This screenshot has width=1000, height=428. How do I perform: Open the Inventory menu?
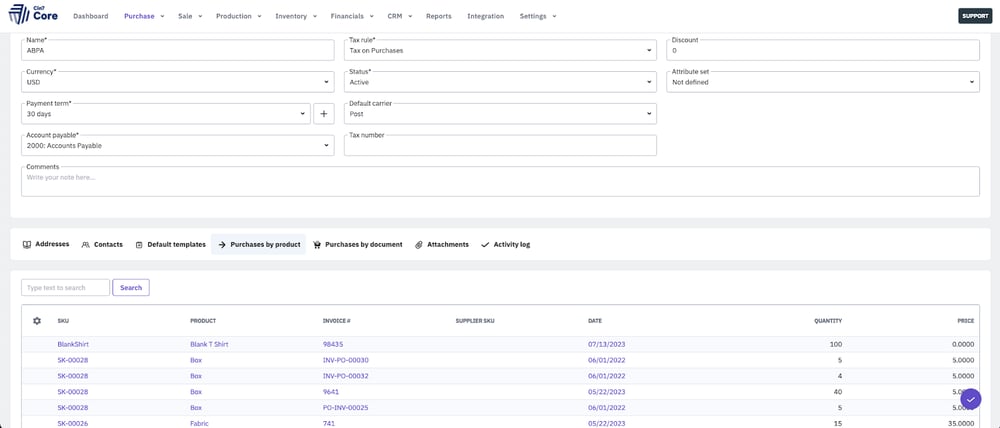296,16
